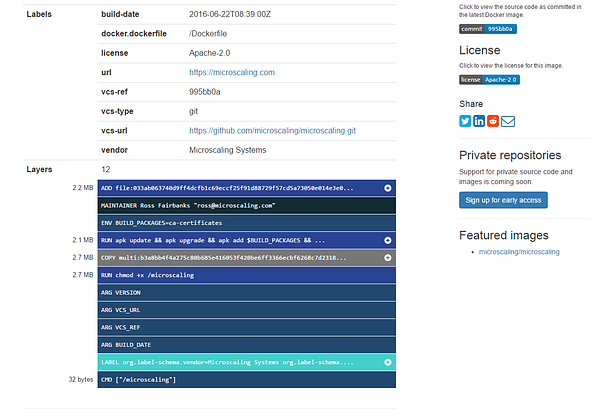Select the CMD ["/microscaling"] layer
Image resolution: width=600 pixels, height=411 pixels.
(246, 380)
